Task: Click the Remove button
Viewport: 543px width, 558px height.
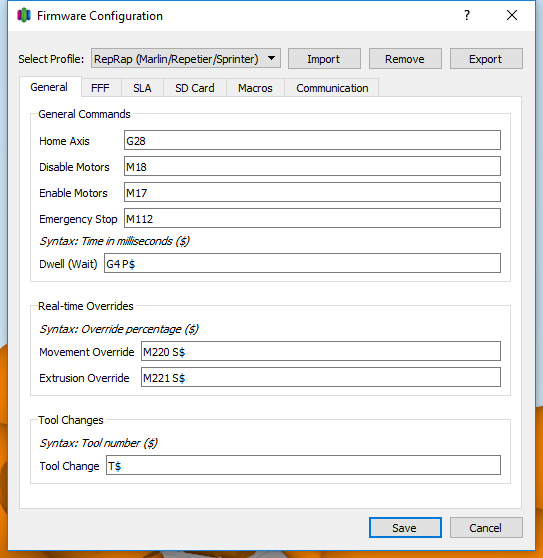Action: click(x=405, y=59)
